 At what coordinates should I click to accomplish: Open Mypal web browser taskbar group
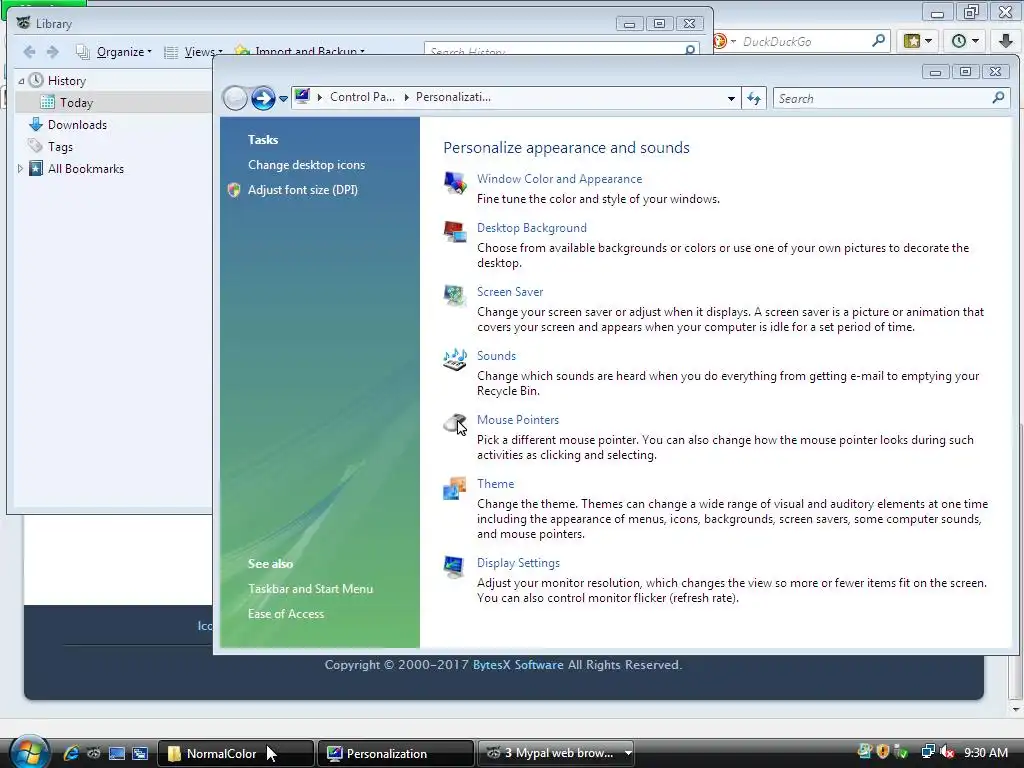tap(556, 754)
